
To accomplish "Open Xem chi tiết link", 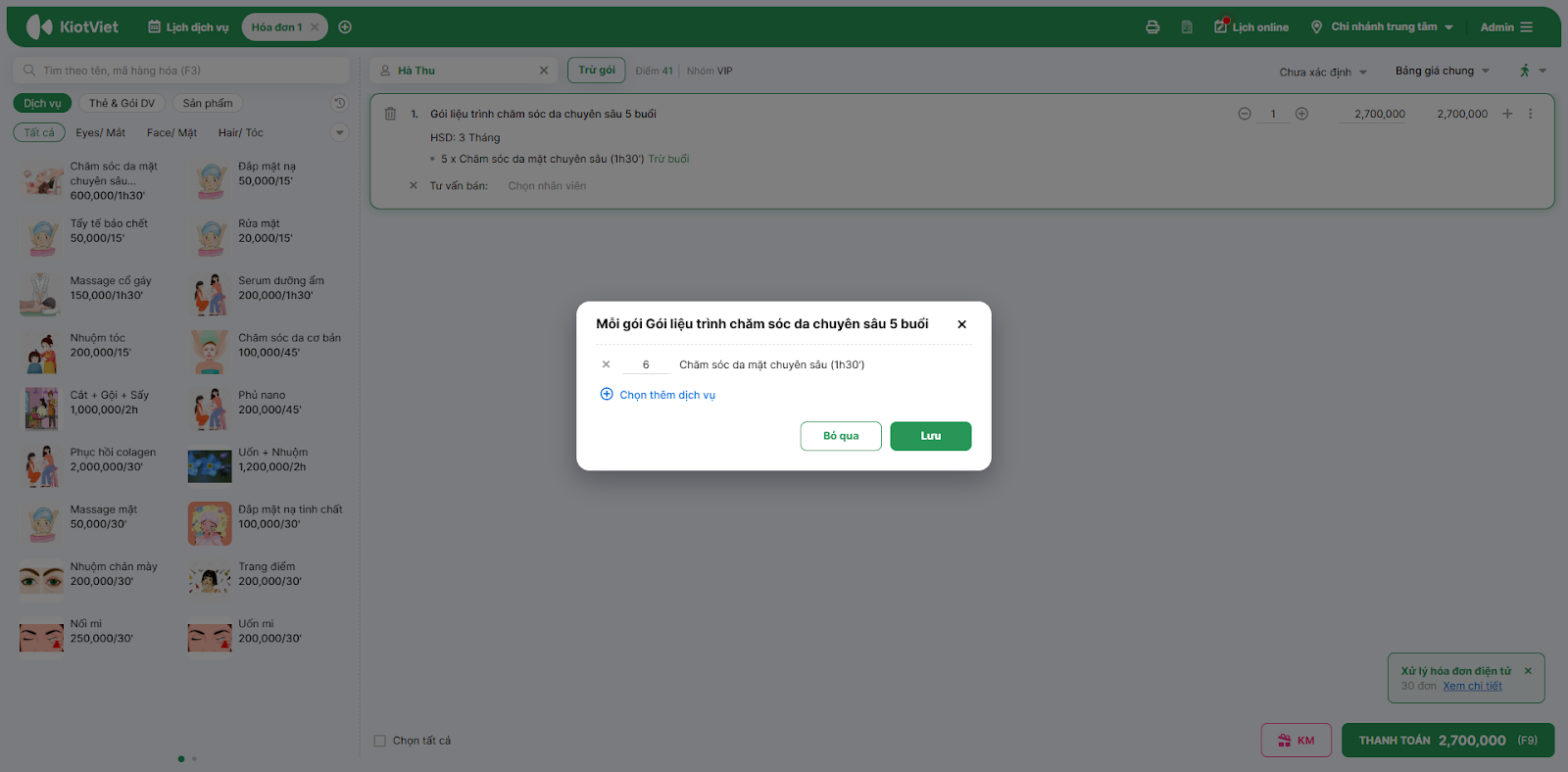I will pyautogui.click(x=1472, y=686).
